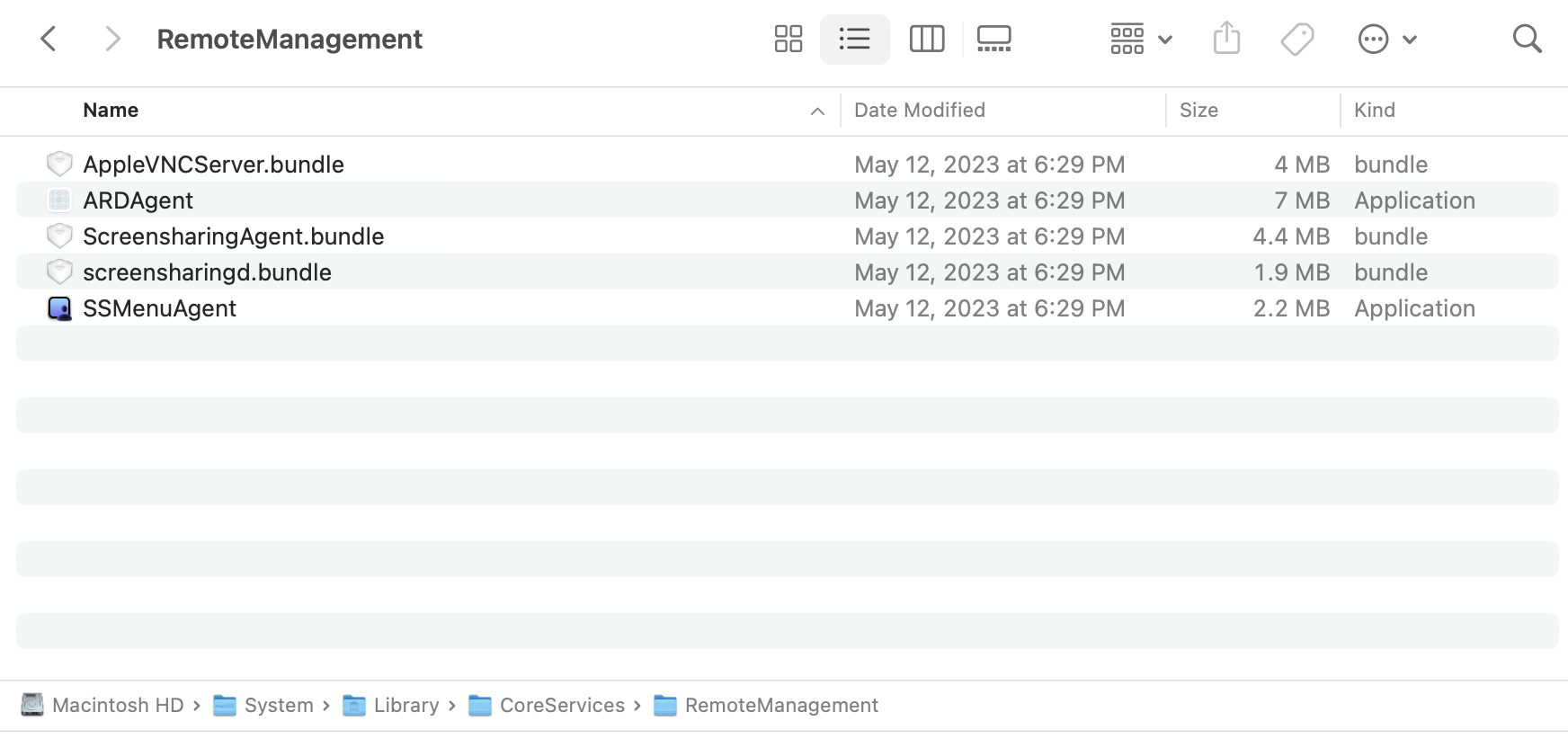The image size is (1568, 739).
Task: Sort by Size column header
Action: [1198, 111]
